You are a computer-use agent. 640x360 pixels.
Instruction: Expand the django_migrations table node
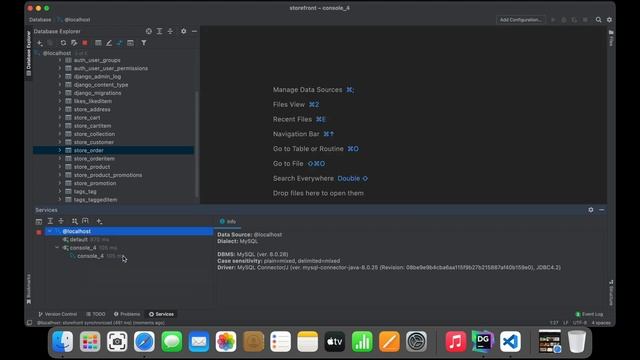coord(60,93)
